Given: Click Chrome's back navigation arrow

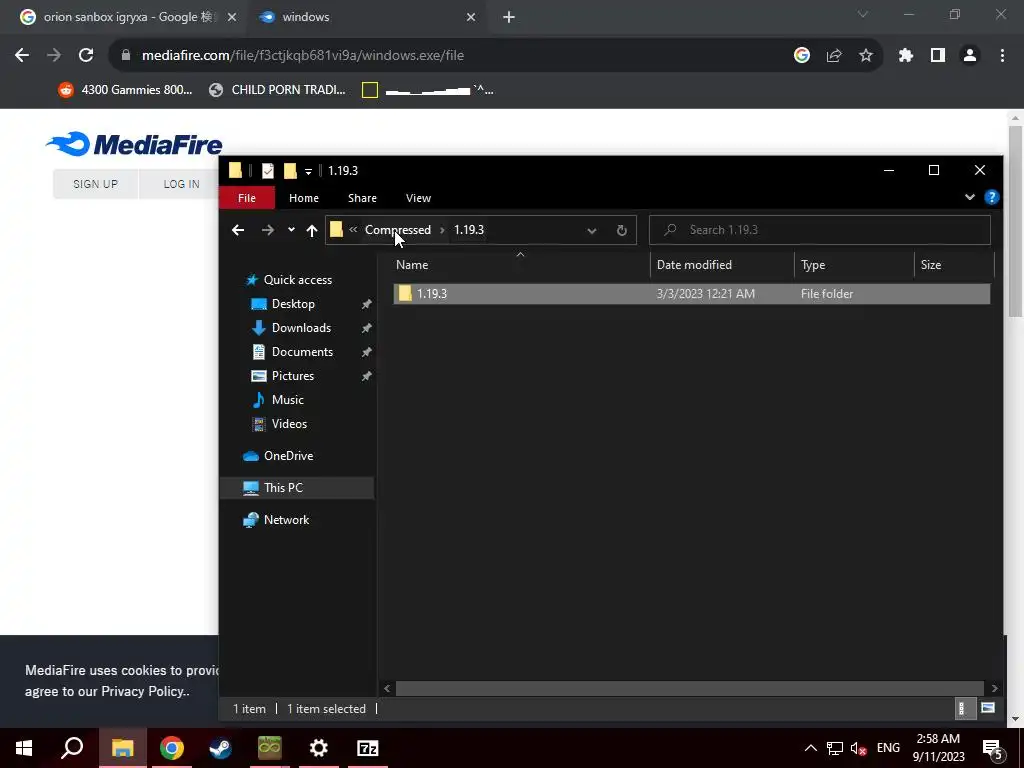Looking at the screenshot, I should 22,56.
